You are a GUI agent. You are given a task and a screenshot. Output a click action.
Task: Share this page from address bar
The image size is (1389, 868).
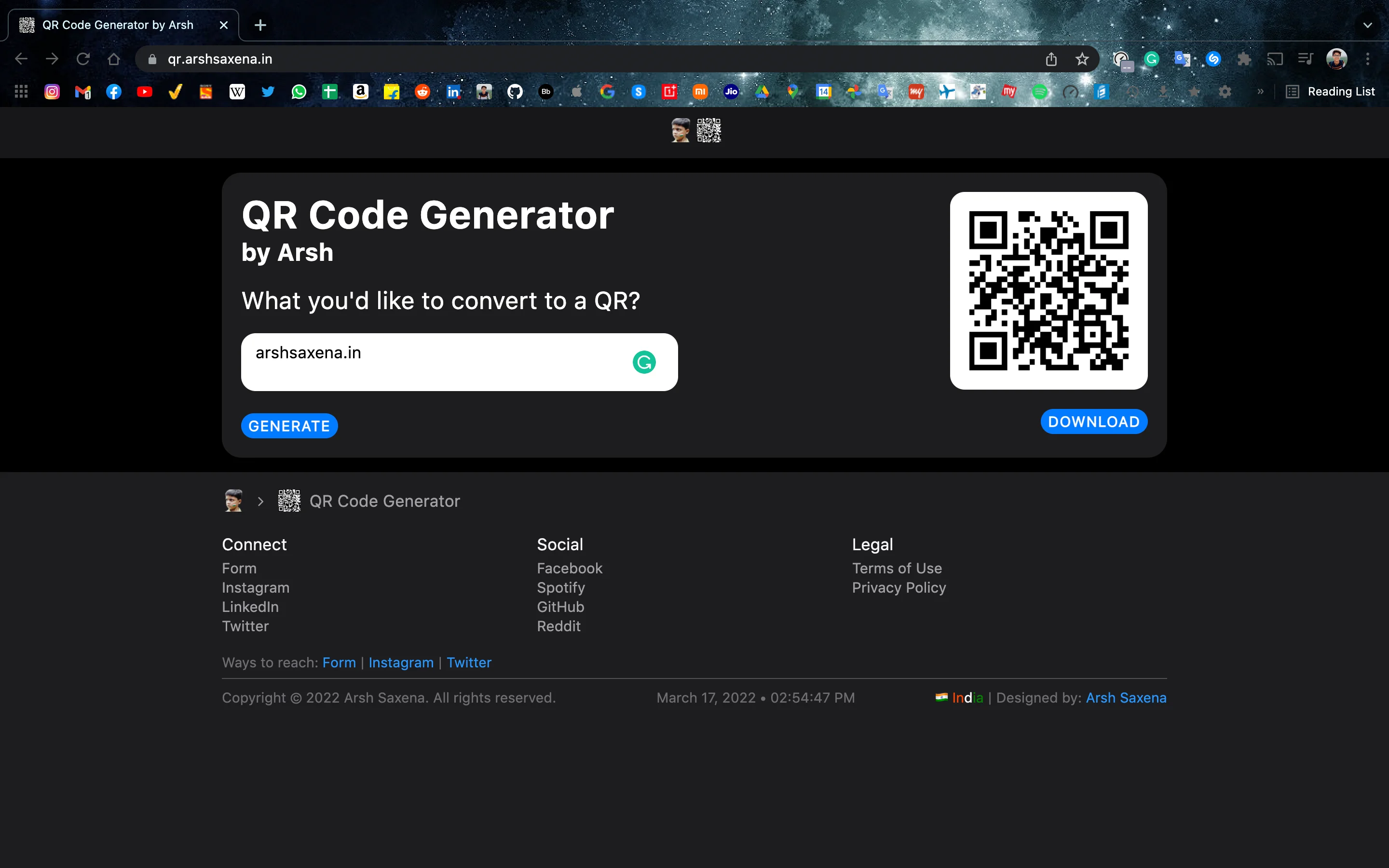click(1051, 59)
